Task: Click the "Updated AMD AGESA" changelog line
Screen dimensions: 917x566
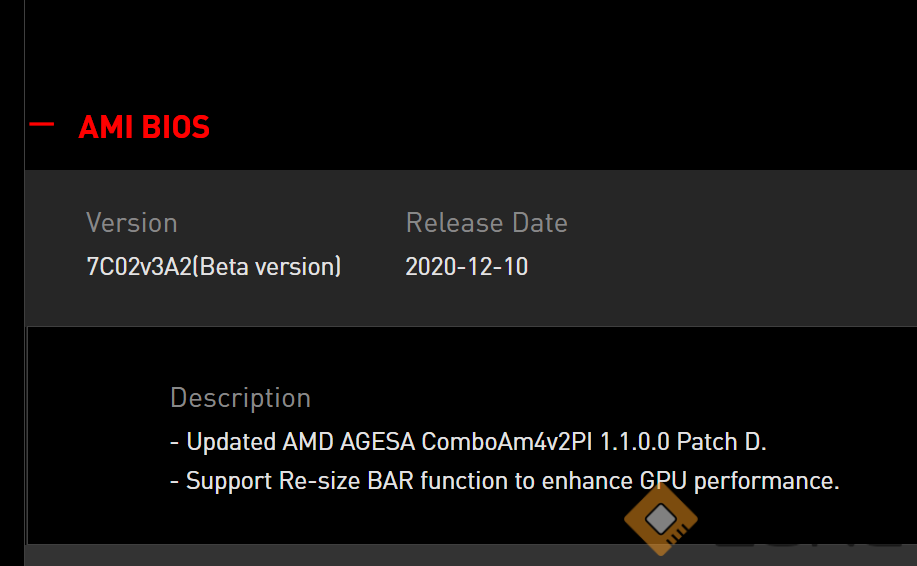Action: click(468, 441)
